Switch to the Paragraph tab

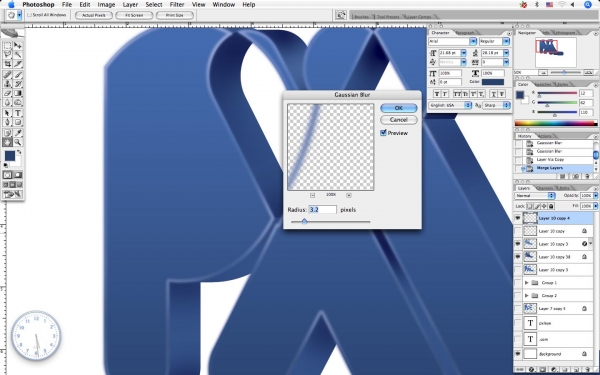coord(465,33)
